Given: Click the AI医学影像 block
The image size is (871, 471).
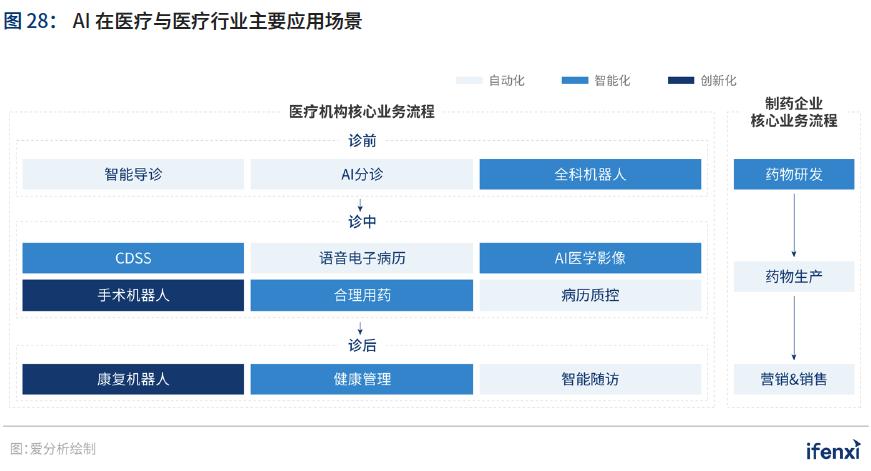Looking at the screenshot, I should pos(590,258).
